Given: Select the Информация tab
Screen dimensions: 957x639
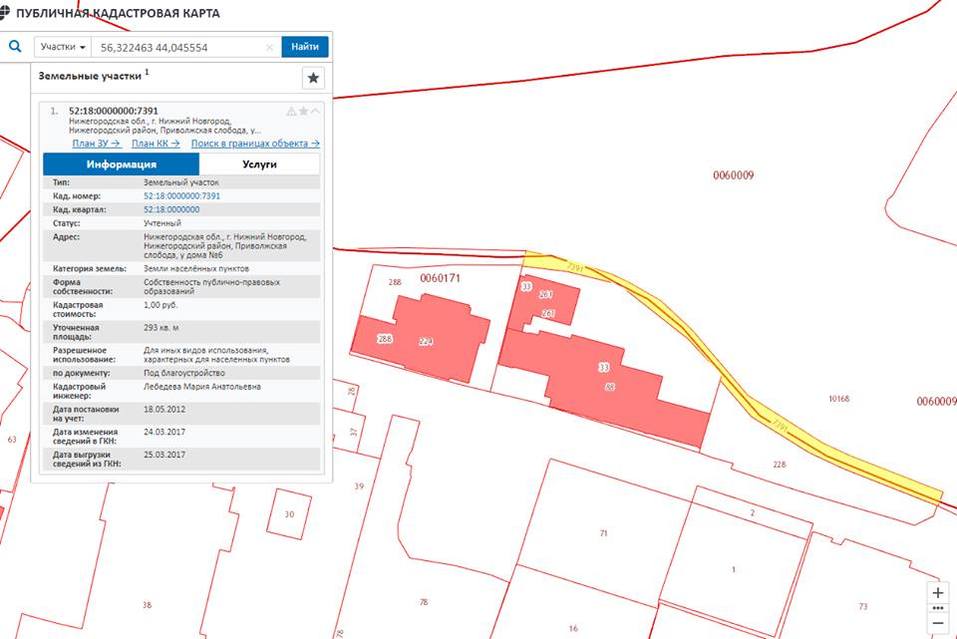Looking at the screenshot, I should coord(120,164).
